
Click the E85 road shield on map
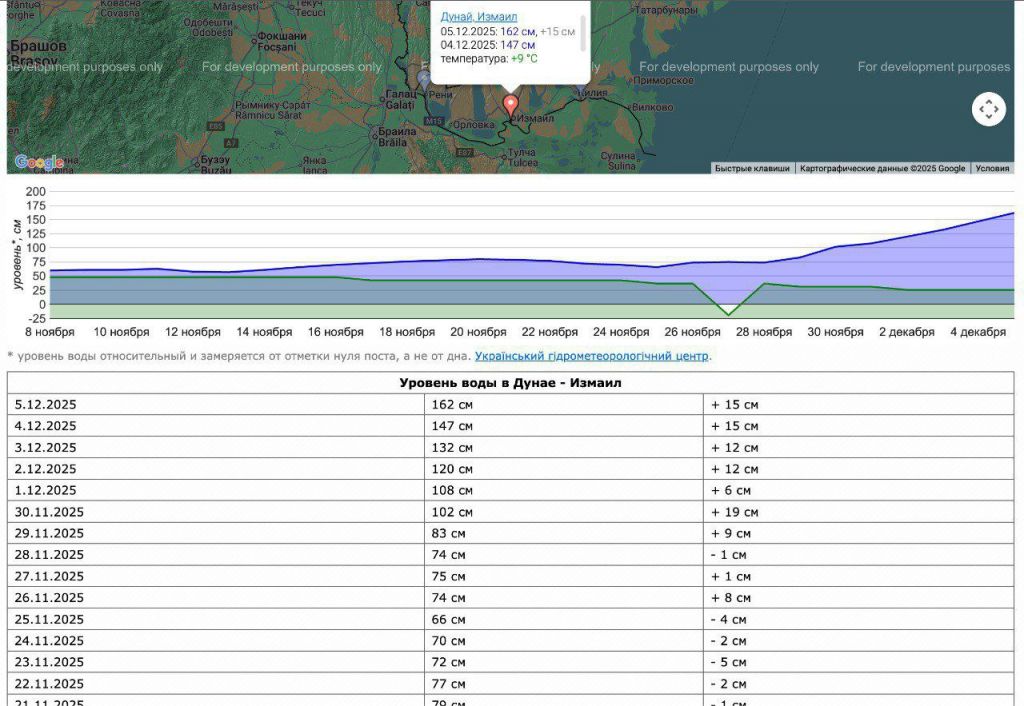216,126
